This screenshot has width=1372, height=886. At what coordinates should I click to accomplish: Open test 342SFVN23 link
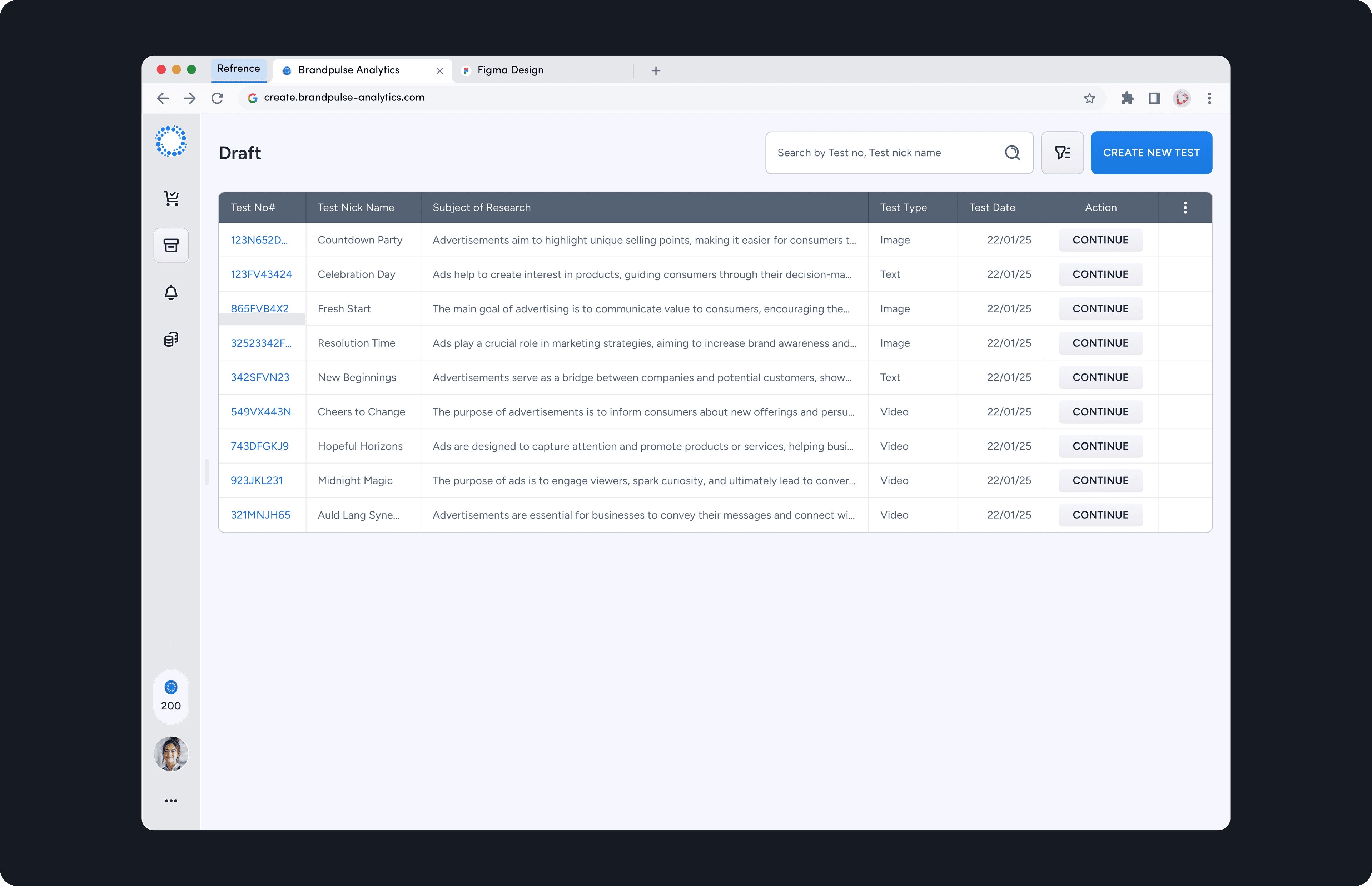pyautogui.click(x=260, y=377)
